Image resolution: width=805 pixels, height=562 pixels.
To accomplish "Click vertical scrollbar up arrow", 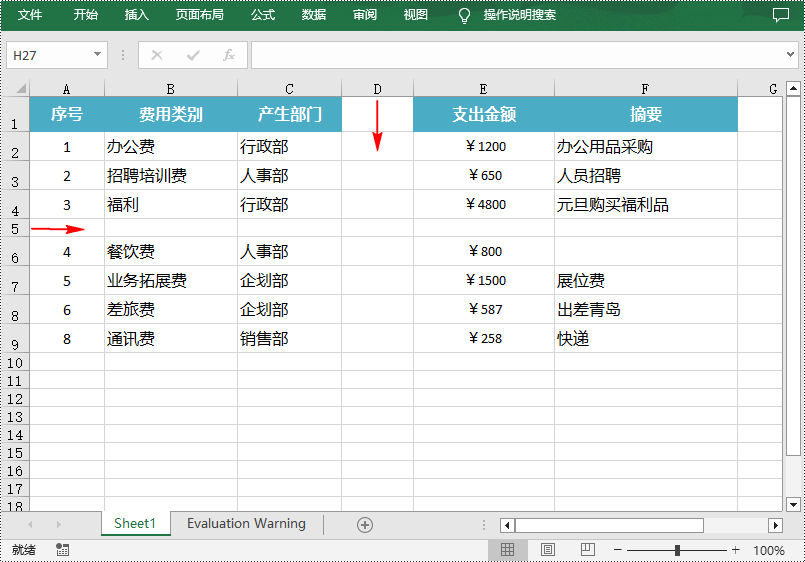I will click(793, 89).
